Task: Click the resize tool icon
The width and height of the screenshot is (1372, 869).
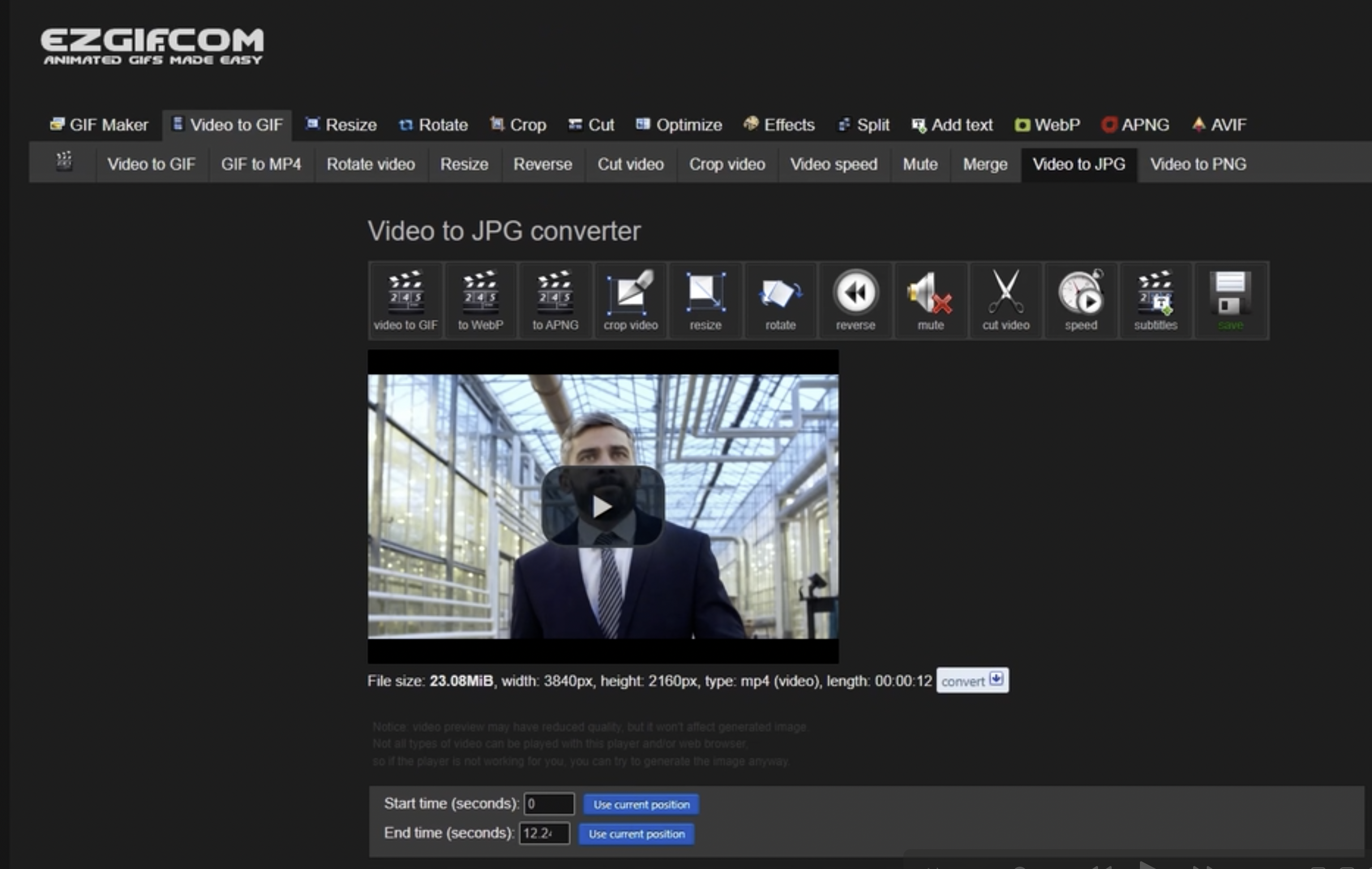Action: click(x=705, y=299)
